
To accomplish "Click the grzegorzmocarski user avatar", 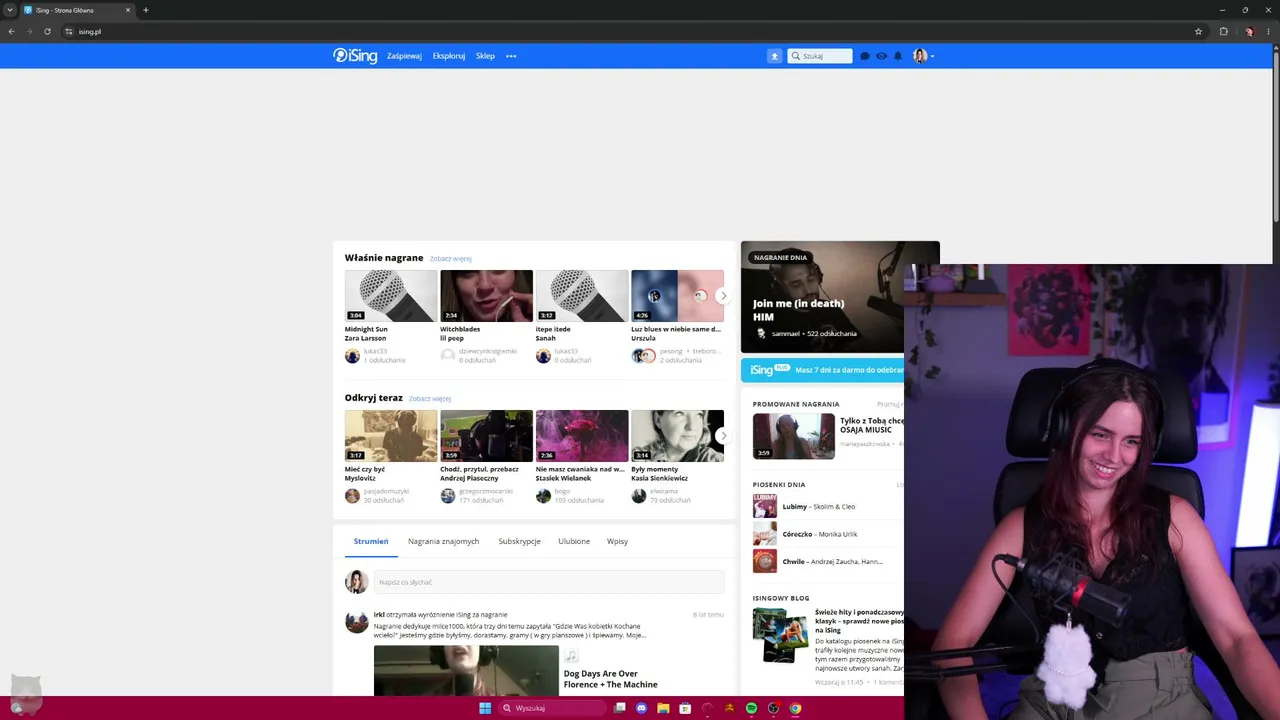I will click(x=448, y=496).
